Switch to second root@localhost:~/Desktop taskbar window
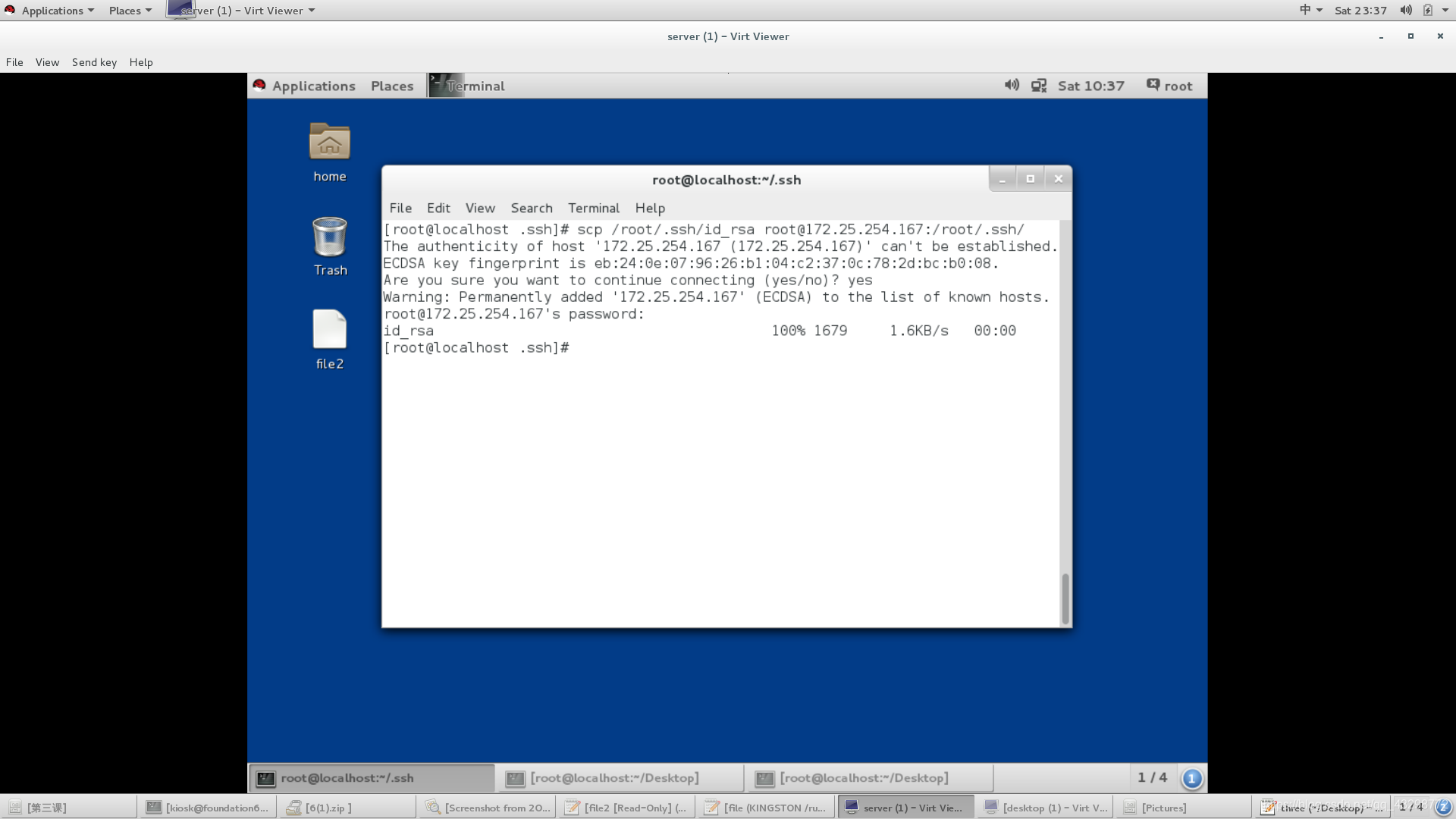This screenshot has width=1456, height=819. (x=869, y=778)
